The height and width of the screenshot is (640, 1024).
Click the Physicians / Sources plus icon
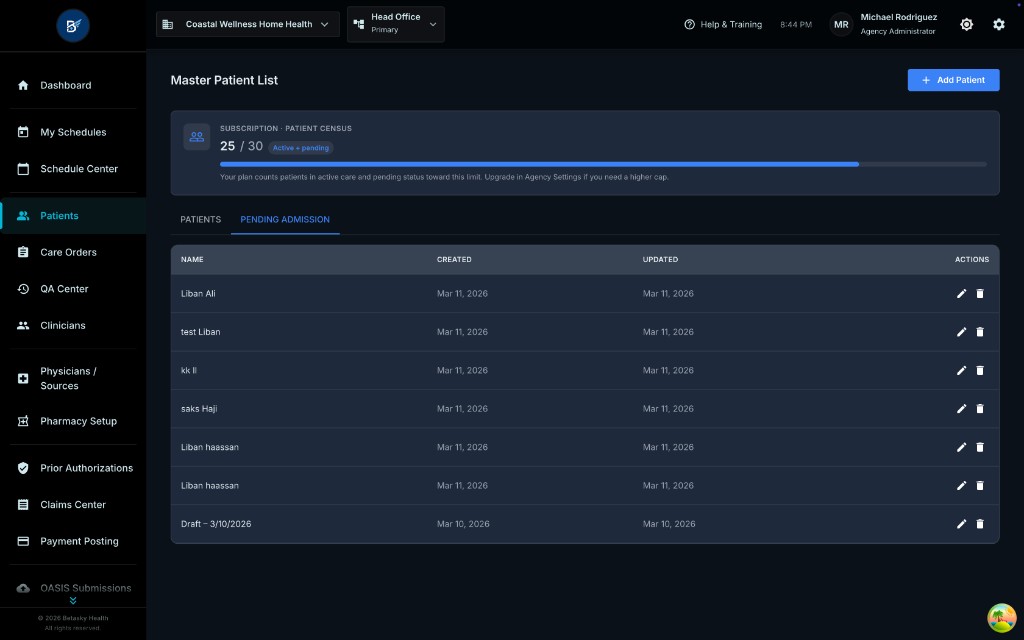23,378
